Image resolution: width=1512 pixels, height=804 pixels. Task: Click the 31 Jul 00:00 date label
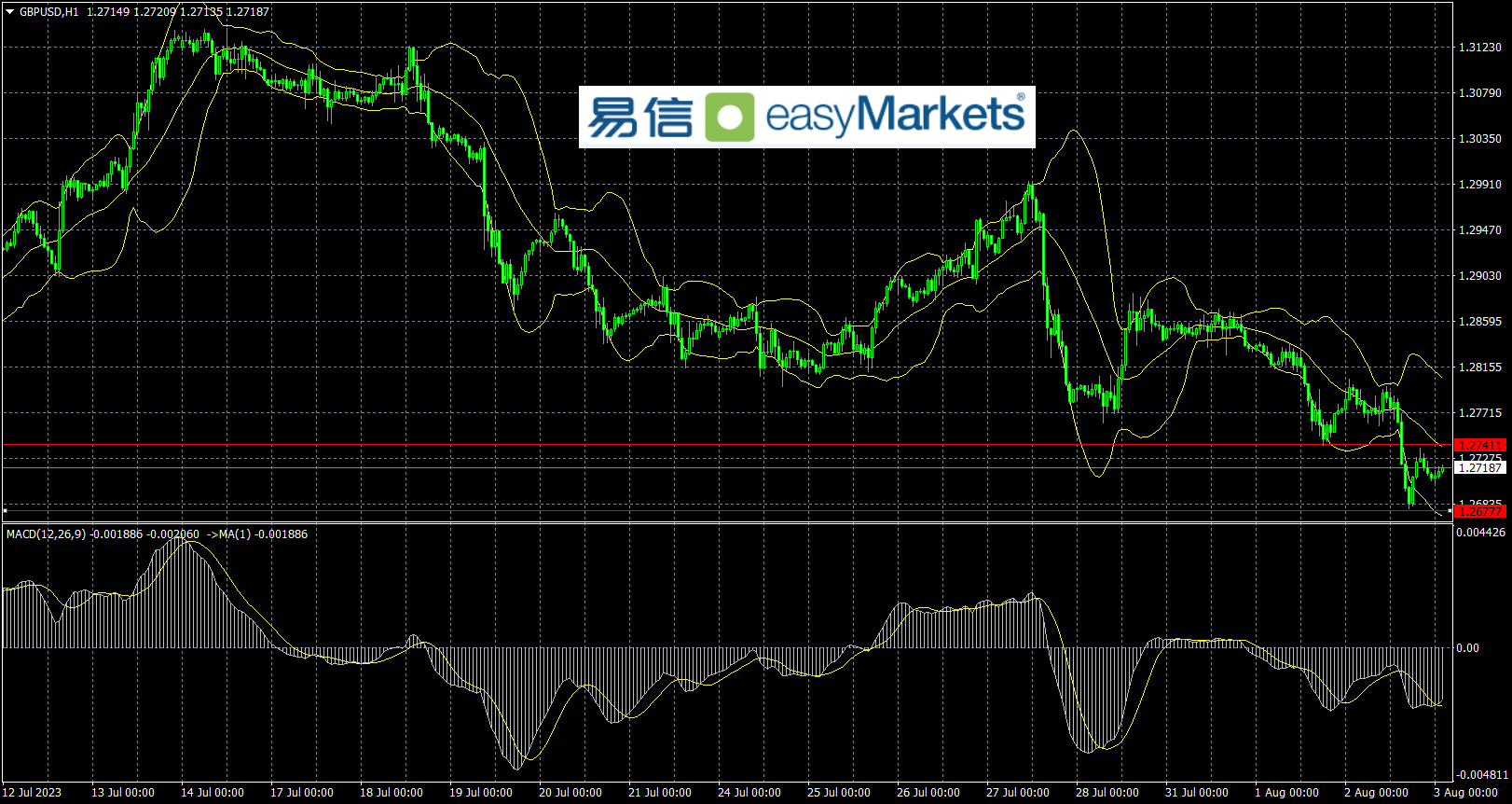(1197, 793)
